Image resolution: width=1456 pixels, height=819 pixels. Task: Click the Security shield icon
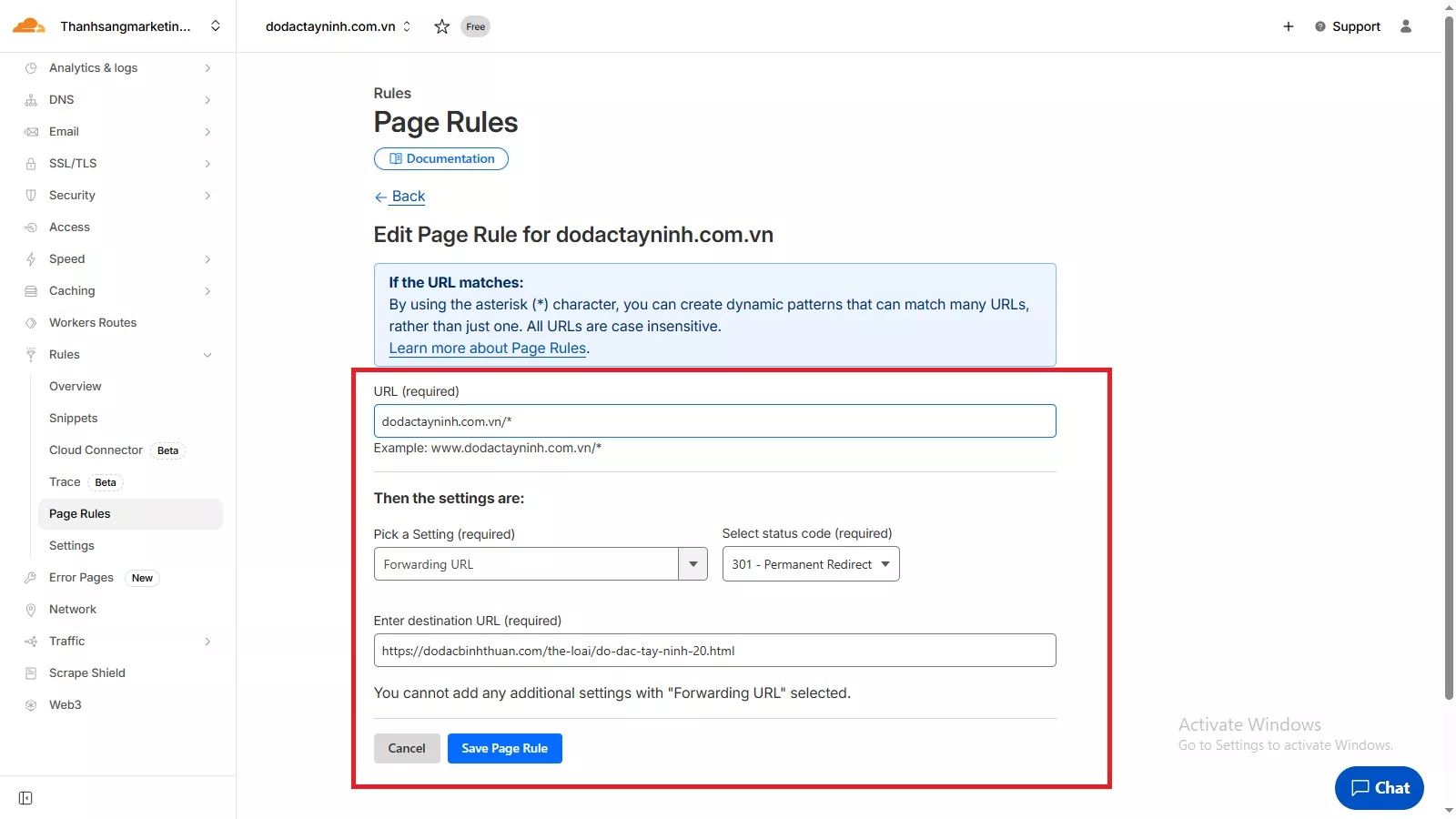(x=31, y=196)
